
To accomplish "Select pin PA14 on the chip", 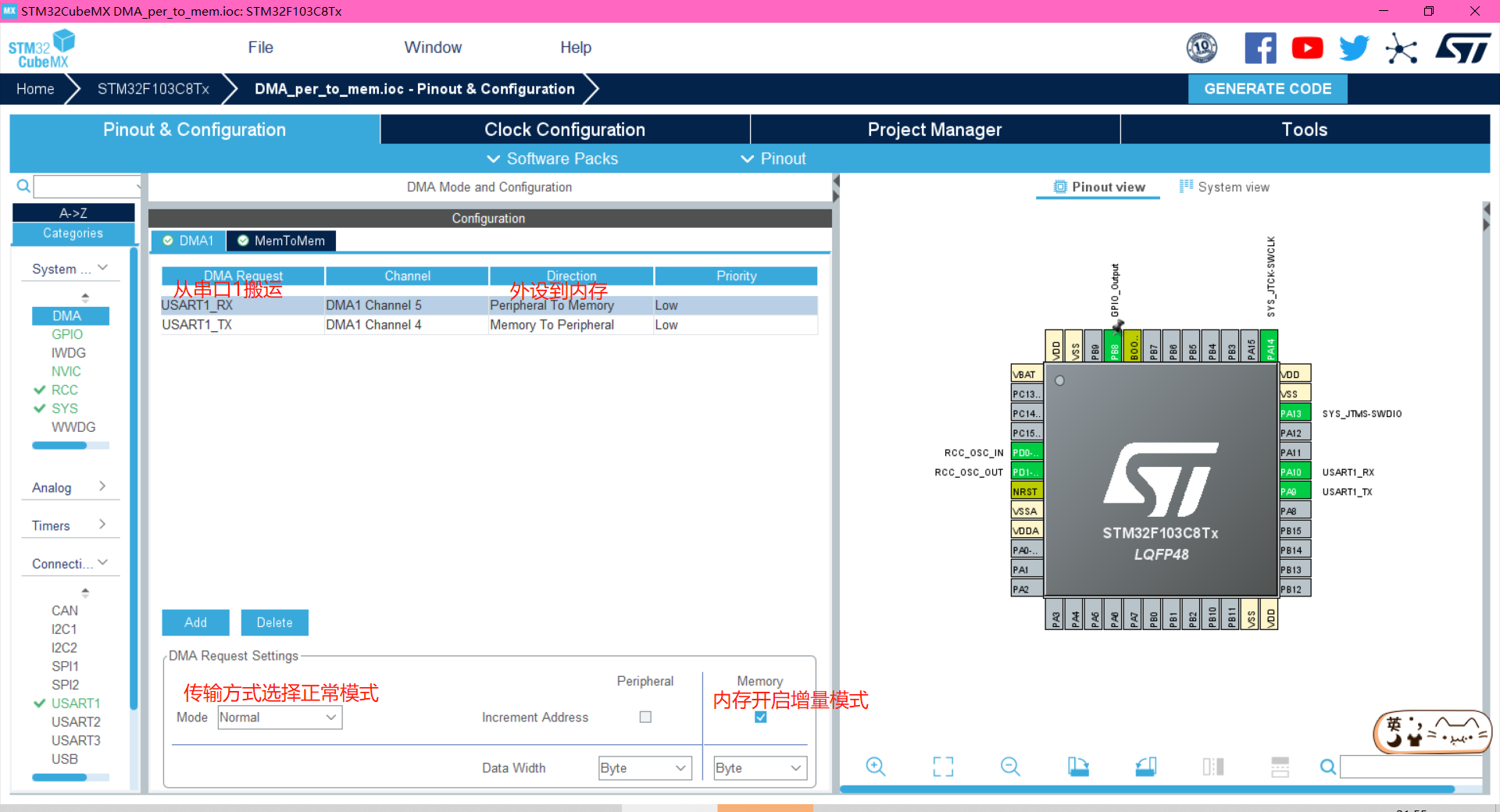I will 1270,346.
